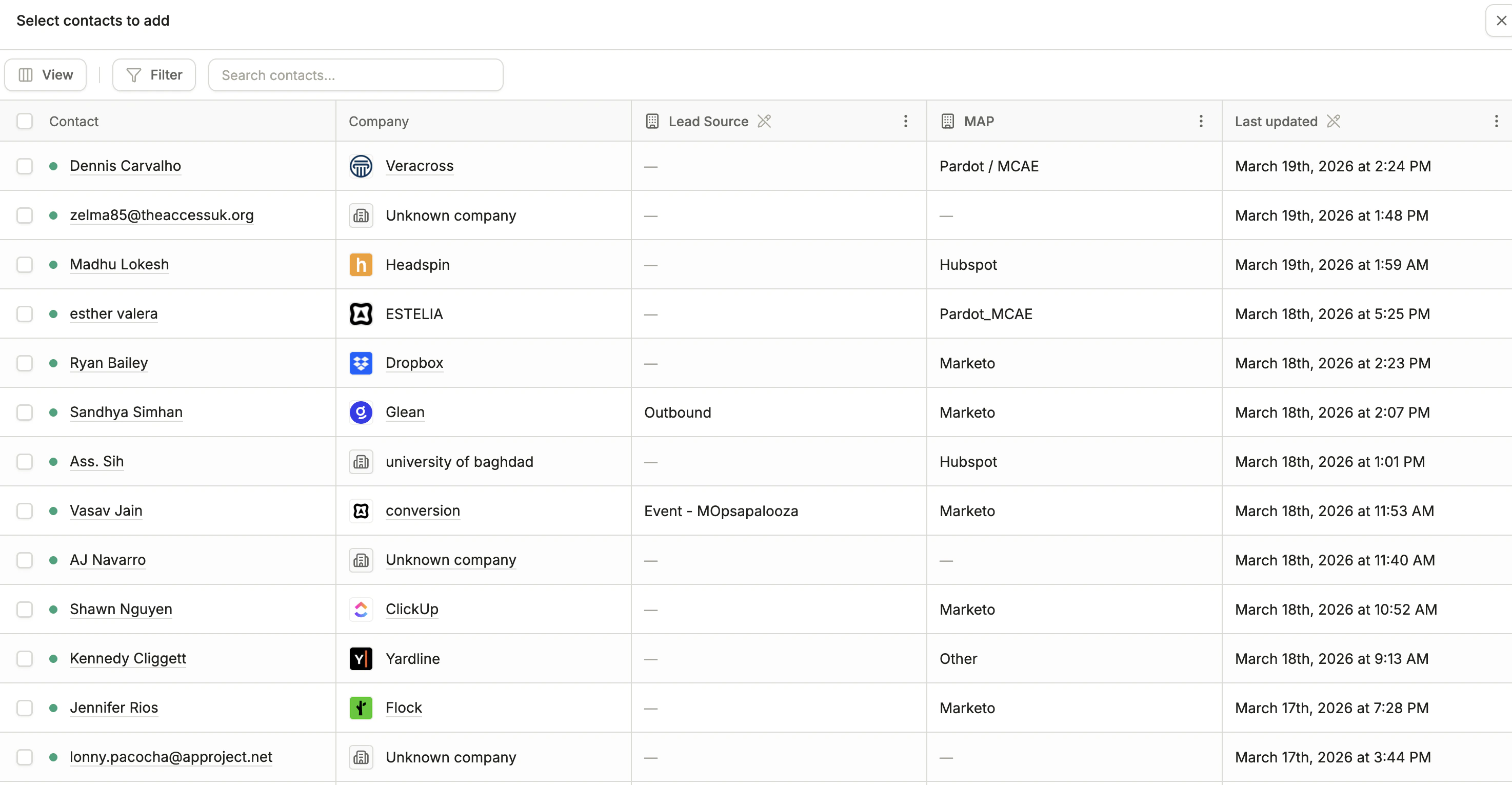Click the Flock green logo icon

(x=361, y=708)
